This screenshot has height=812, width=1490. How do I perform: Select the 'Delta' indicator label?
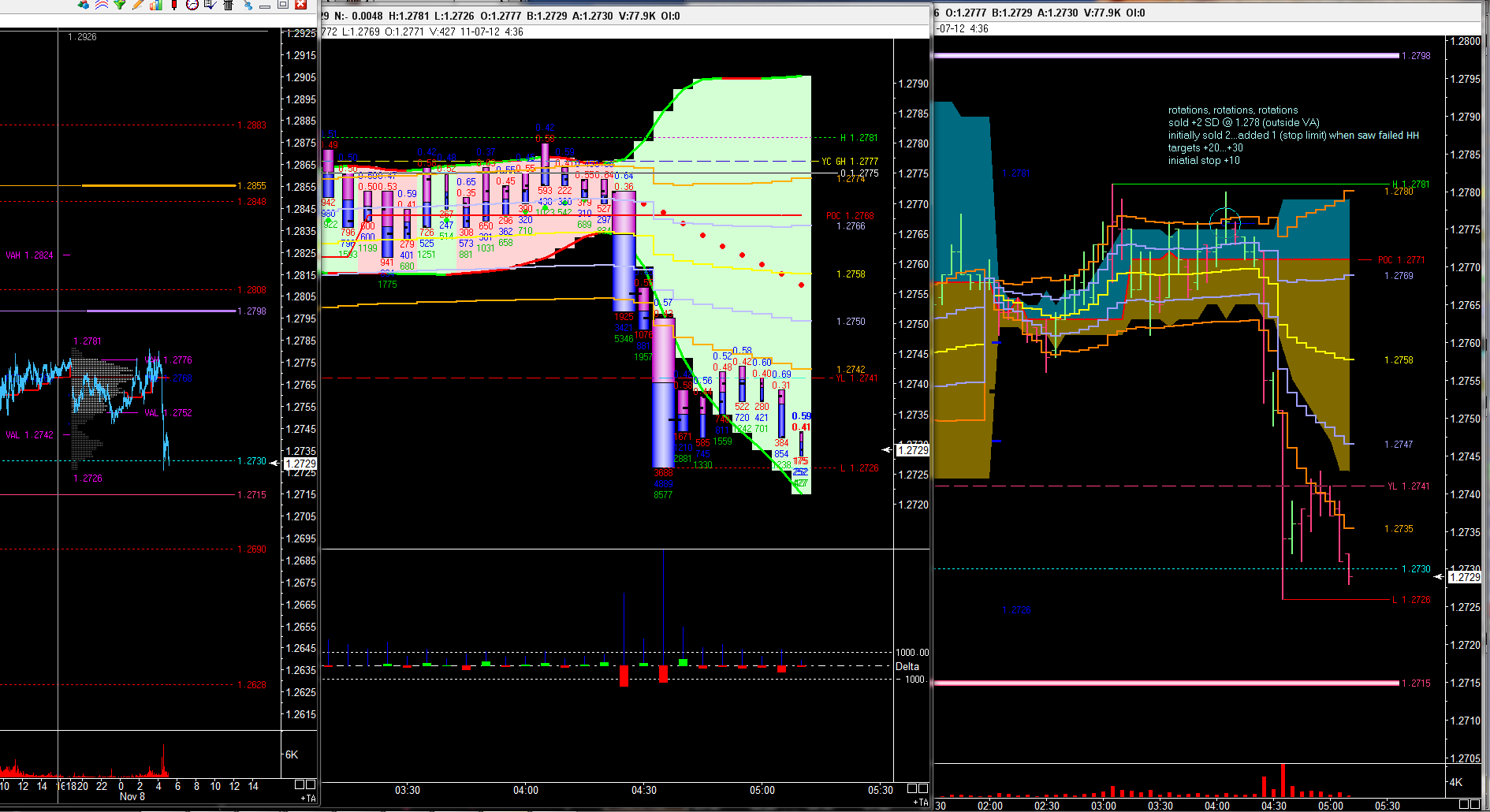pos(907,667)
